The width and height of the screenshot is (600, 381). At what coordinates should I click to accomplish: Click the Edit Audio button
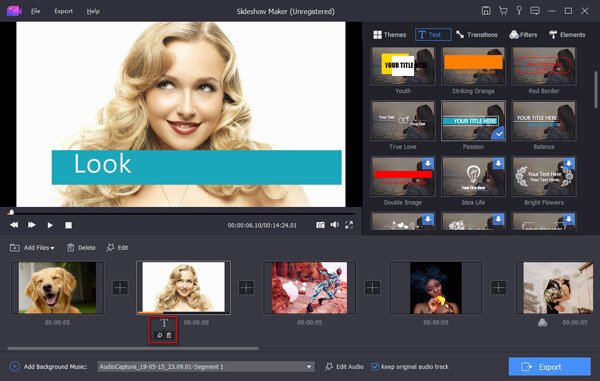click(x=344, y=366)
